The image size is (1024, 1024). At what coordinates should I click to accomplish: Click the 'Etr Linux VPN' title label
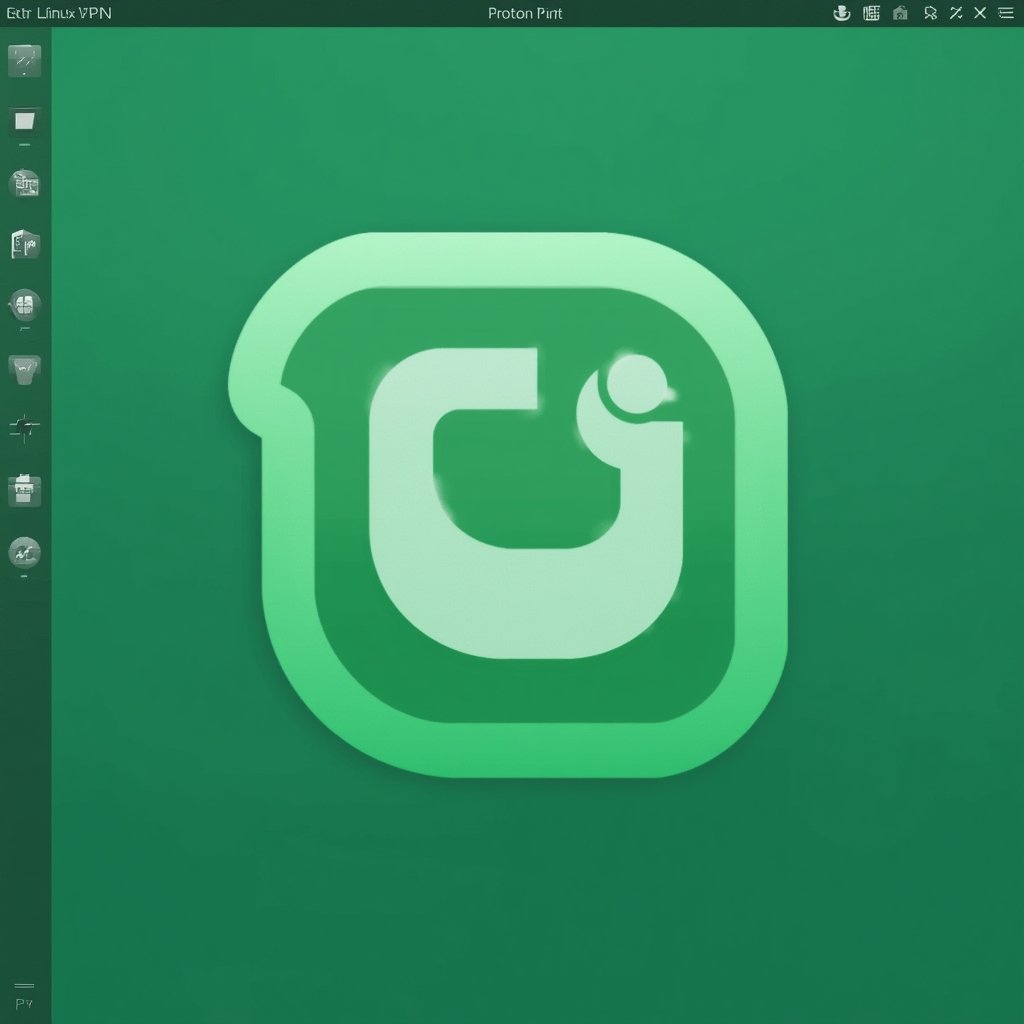point(59,13)
